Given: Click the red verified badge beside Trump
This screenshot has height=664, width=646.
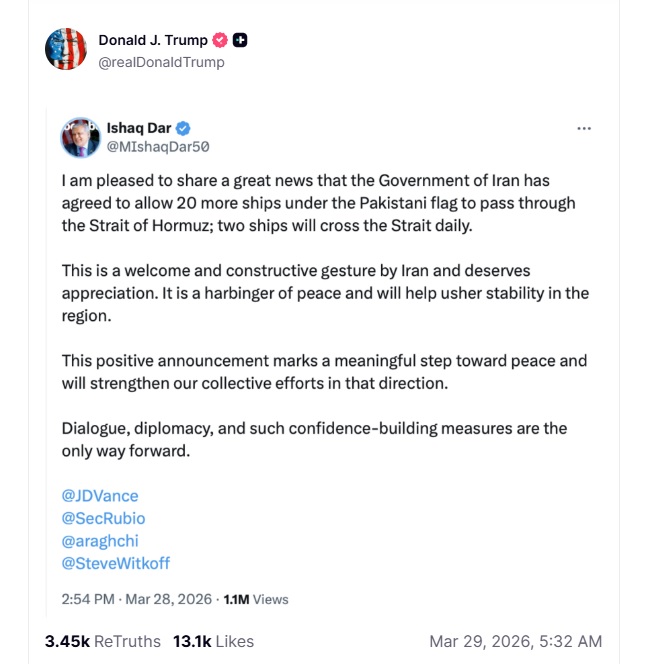Looking at the screenshot, I should click(x=220, y=40).
